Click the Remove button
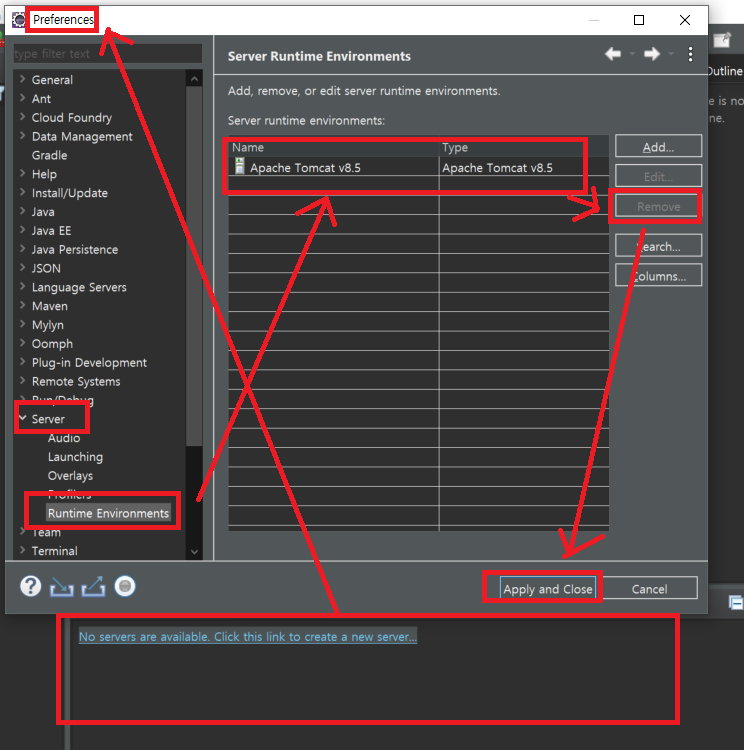This screenshot has width=744, height=750. tap(658, 206)
